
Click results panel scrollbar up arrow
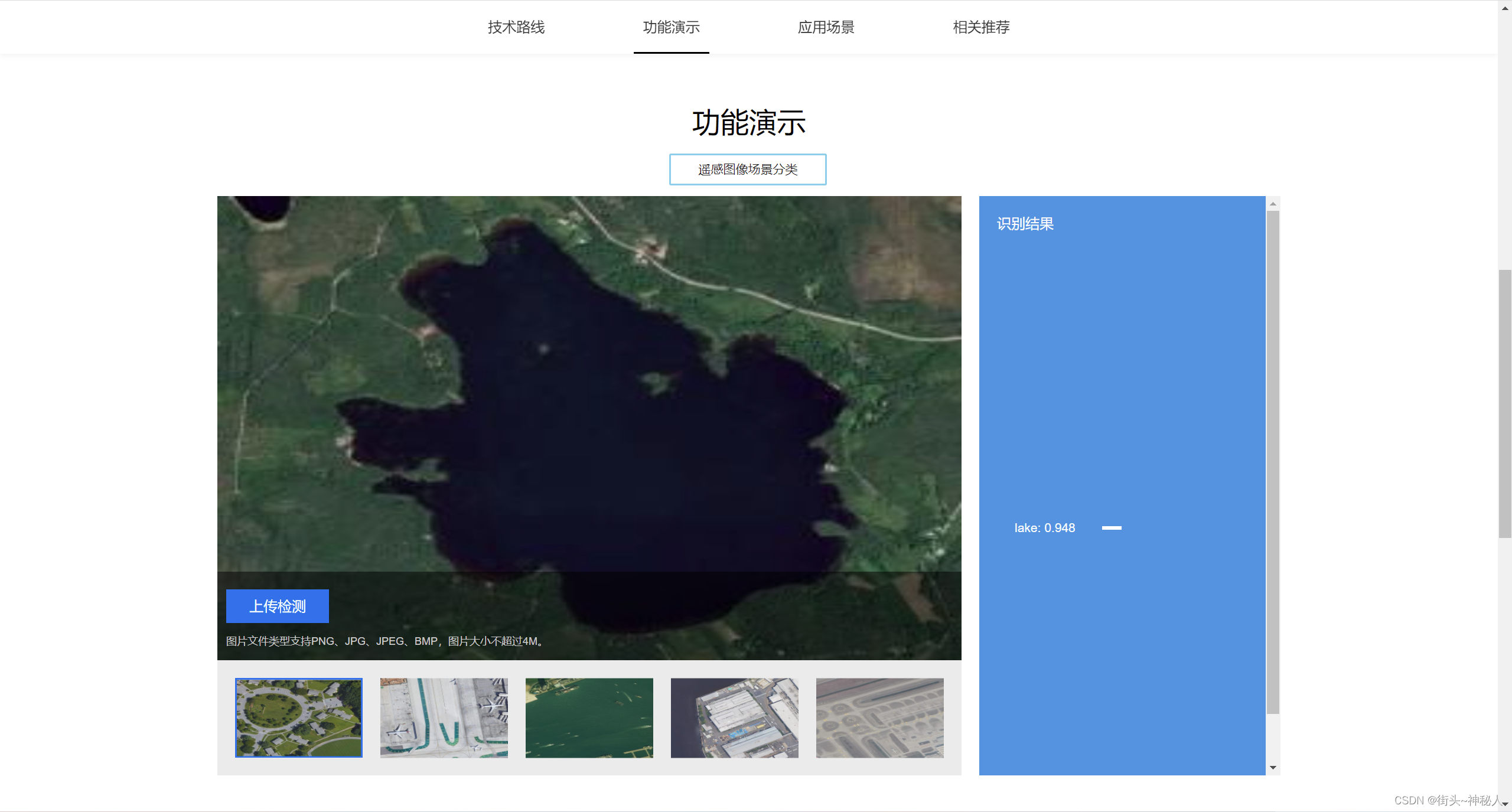click(x=1273, y=204)
